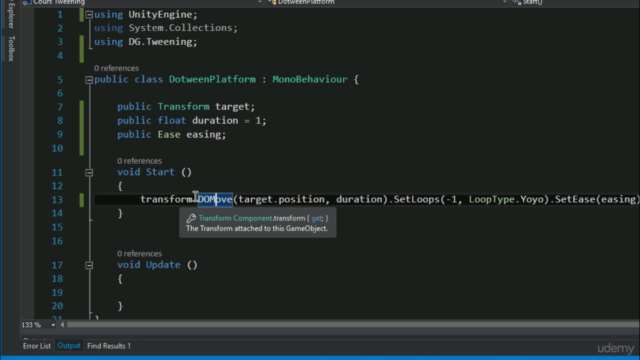The image size is (640, 360).
Task: Click the horizontal scrollbar of the editor
Action: click(353, 325)
